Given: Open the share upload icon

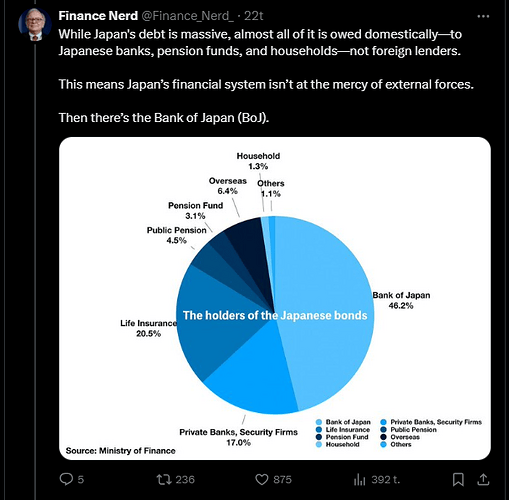Looking at the screenshot, I should coord(483,479).
